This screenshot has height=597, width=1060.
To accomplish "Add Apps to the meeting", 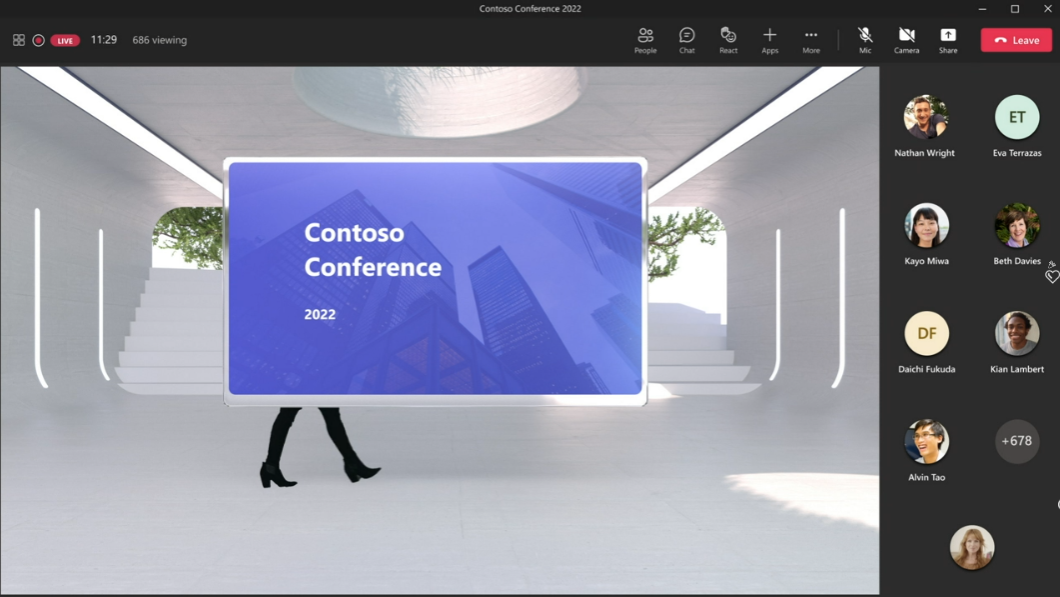I will coord(769,41).
